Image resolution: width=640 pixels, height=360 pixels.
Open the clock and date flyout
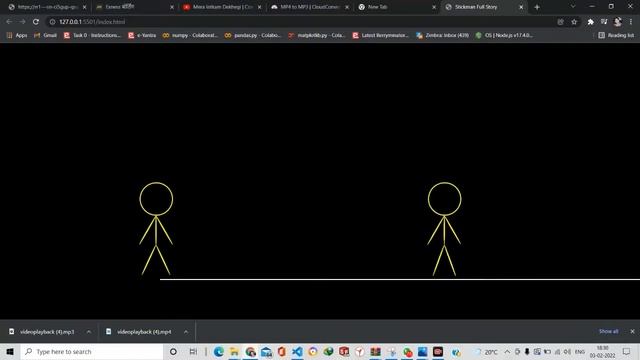(602, 351)
